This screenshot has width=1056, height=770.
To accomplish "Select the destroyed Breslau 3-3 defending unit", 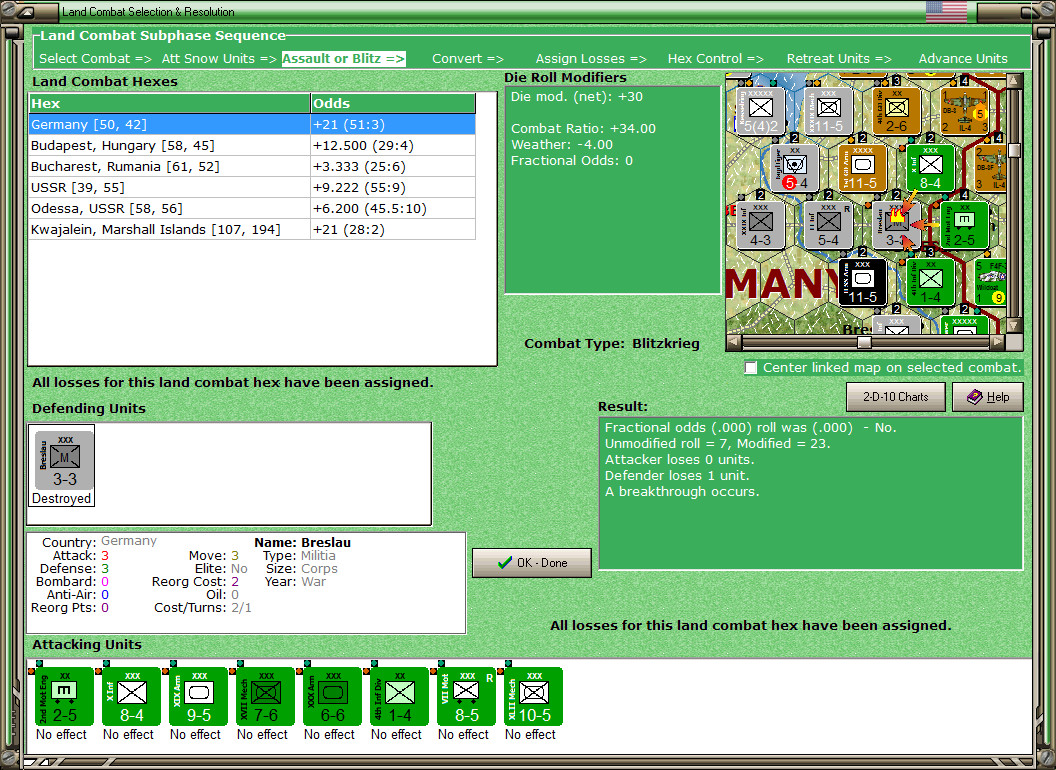I will point(64,461).
